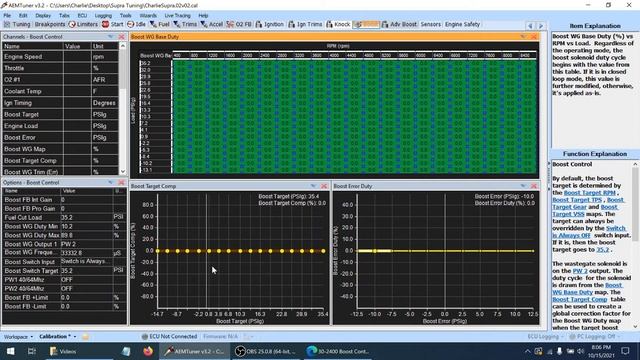Click the highlighted Boost tab

(366, 24)
